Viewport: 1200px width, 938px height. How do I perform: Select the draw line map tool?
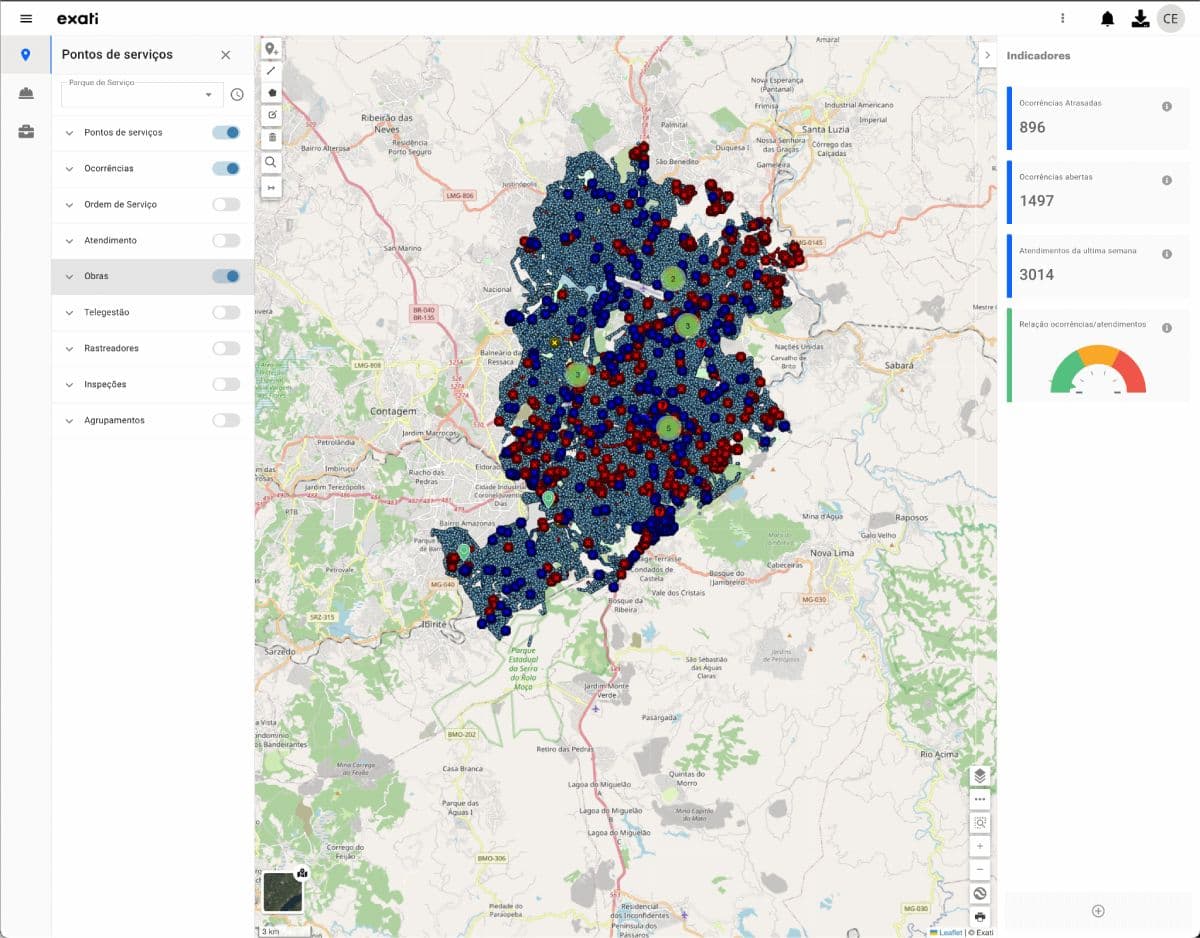pyautogui.click(x=271, y=71)
